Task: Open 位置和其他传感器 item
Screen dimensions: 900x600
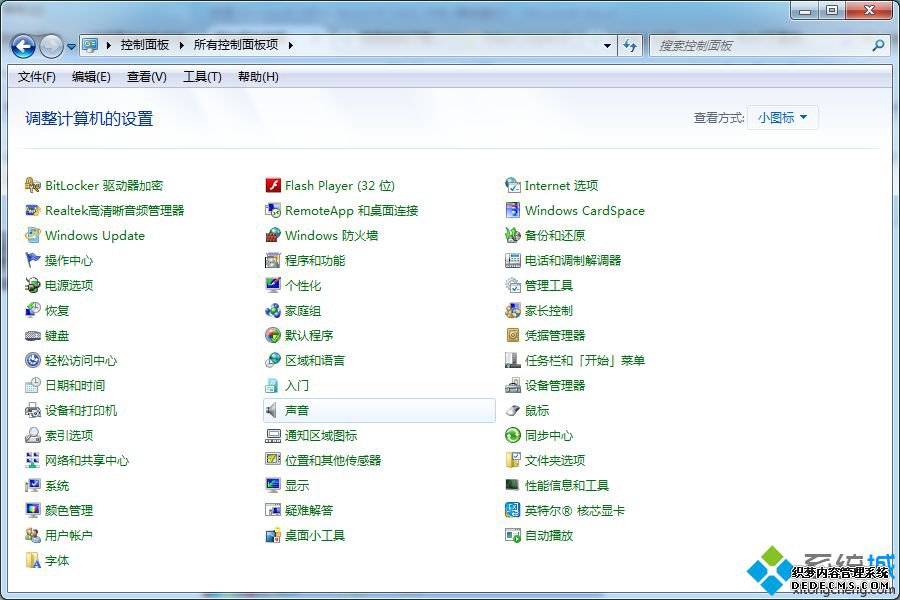Action: tap(323, 460)
